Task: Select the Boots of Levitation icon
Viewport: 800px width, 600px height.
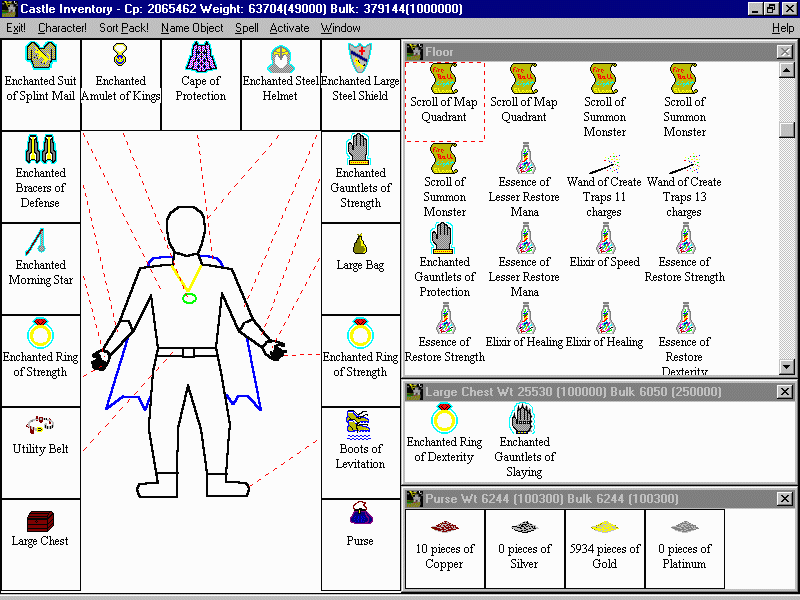Action: pos(360,424)
